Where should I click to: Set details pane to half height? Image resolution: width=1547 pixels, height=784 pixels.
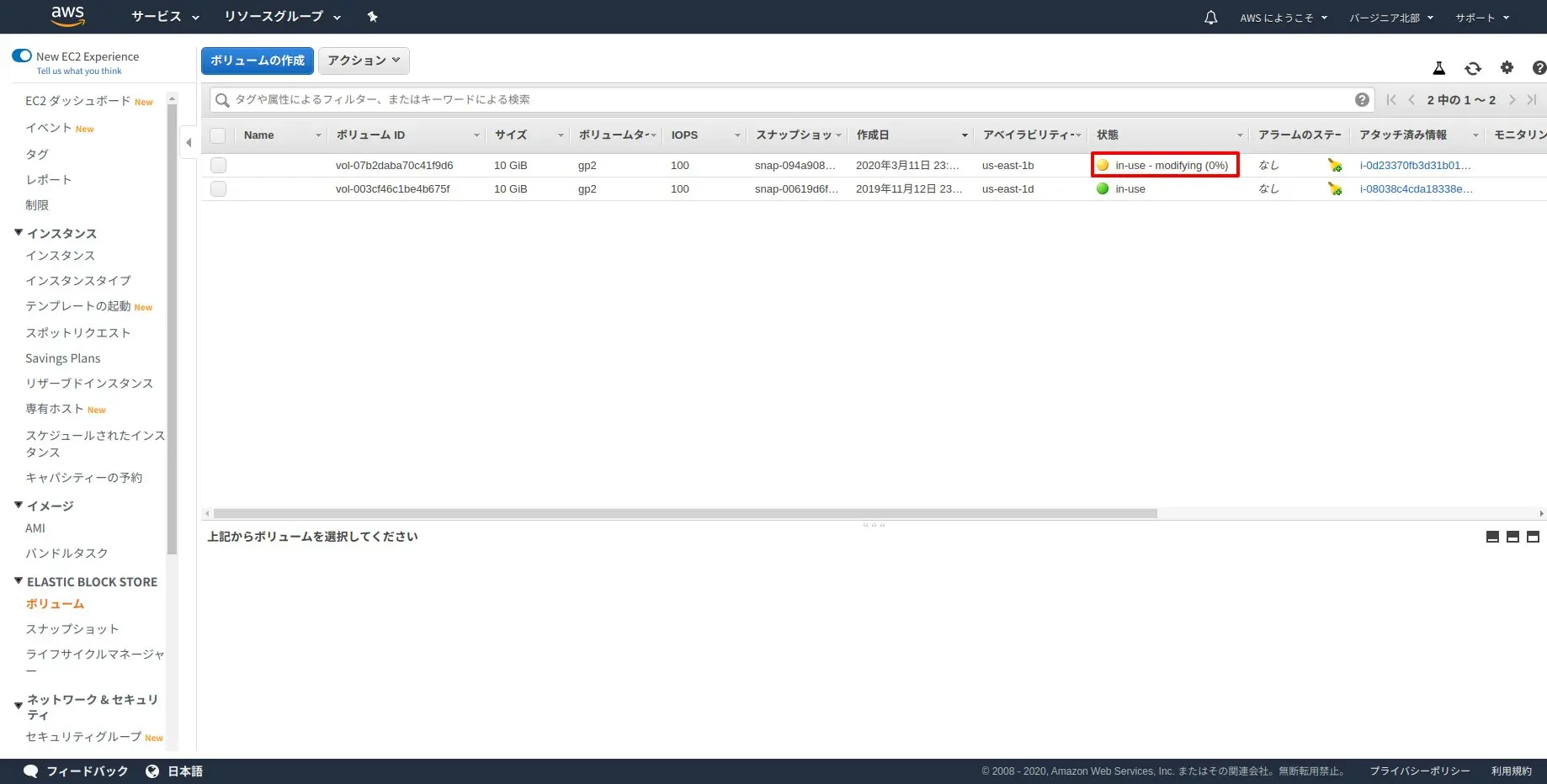click(x=1512, y=537)
